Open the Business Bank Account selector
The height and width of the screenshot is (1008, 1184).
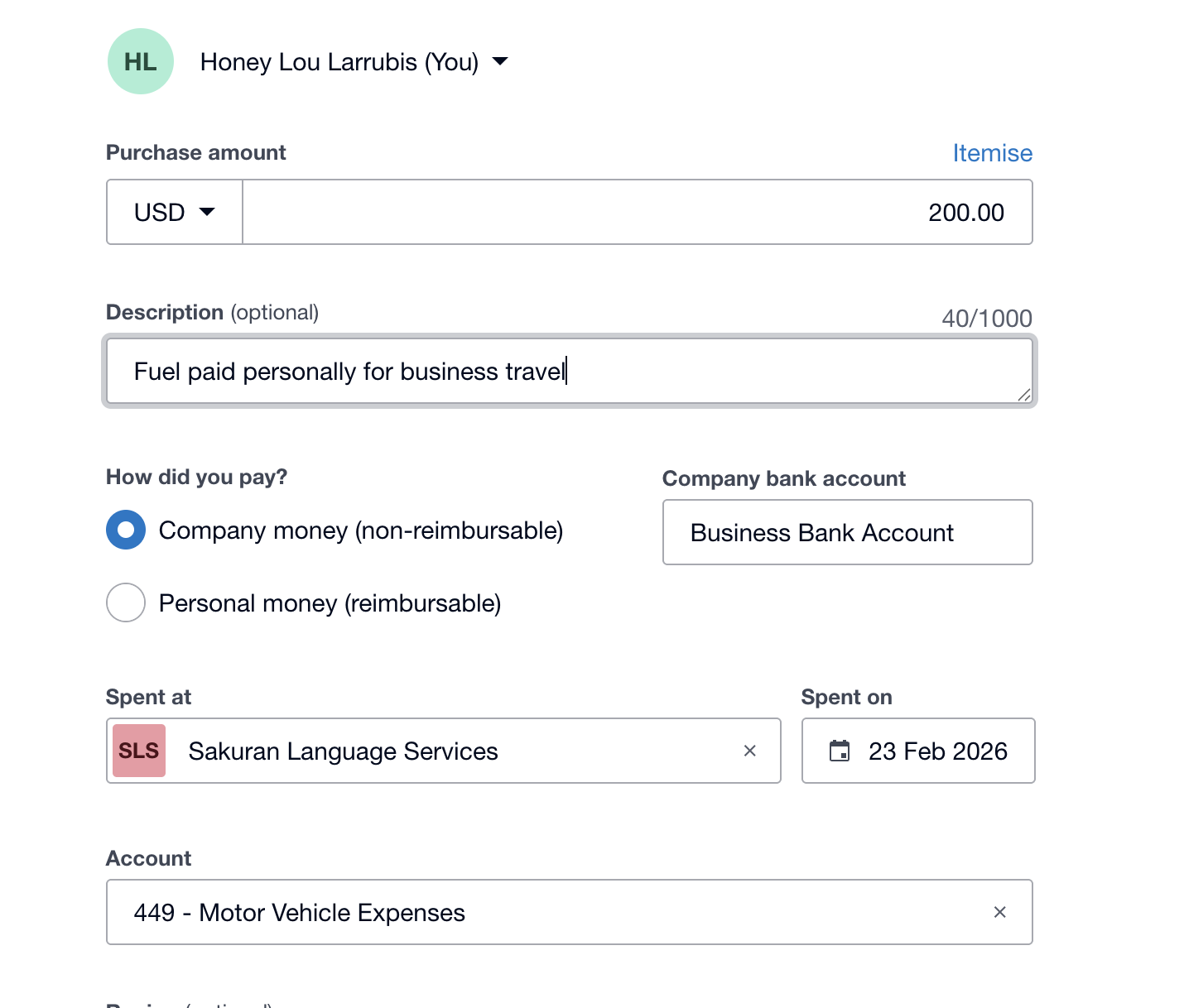click(x=847, y=532)
